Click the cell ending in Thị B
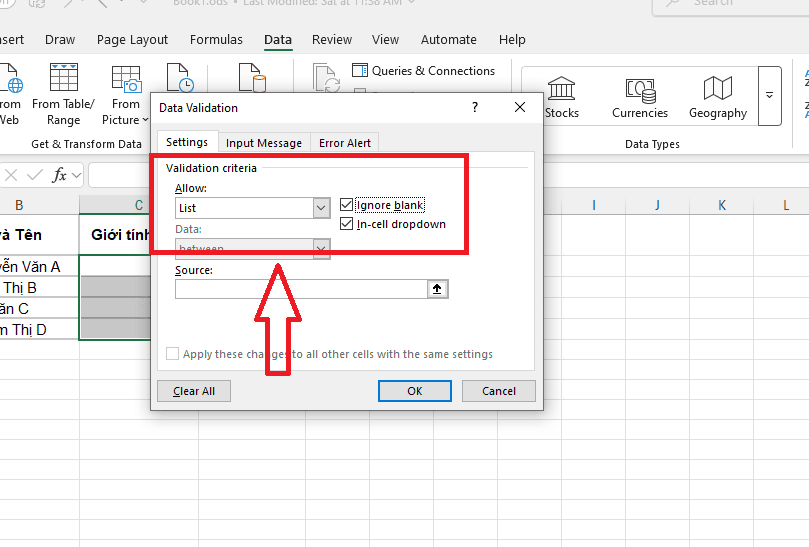The width and height of the screenshot is (809, 547). (39, 287)
